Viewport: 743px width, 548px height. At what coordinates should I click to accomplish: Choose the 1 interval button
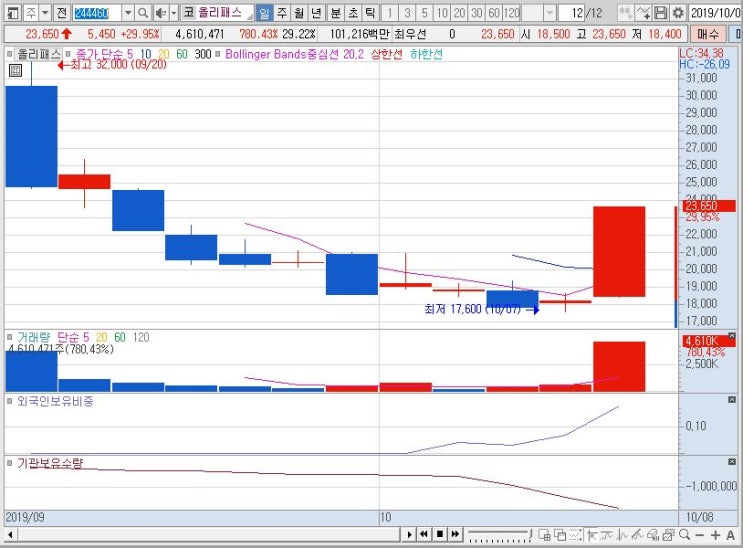(390, 13)
